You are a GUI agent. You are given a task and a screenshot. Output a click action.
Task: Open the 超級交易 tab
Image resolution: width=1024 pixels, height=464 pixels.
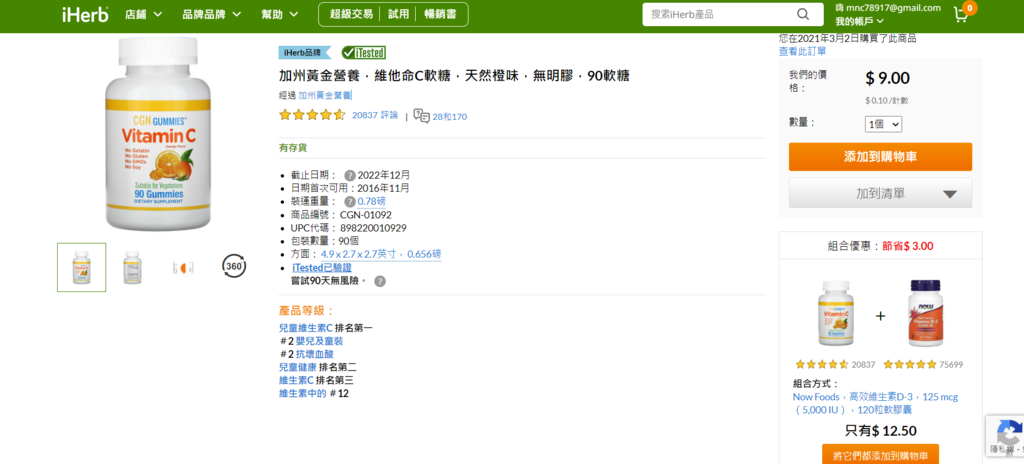[x=351, y=14]
